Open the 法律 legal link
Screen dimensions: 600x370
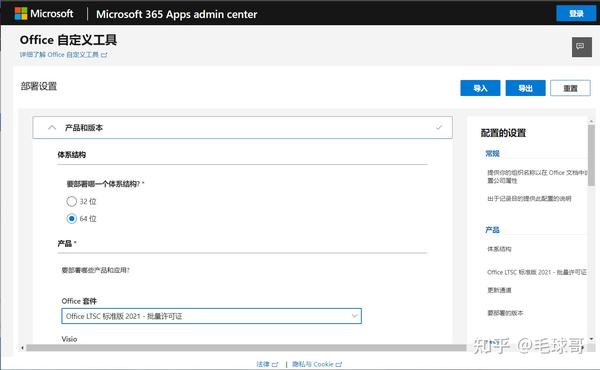267,364
